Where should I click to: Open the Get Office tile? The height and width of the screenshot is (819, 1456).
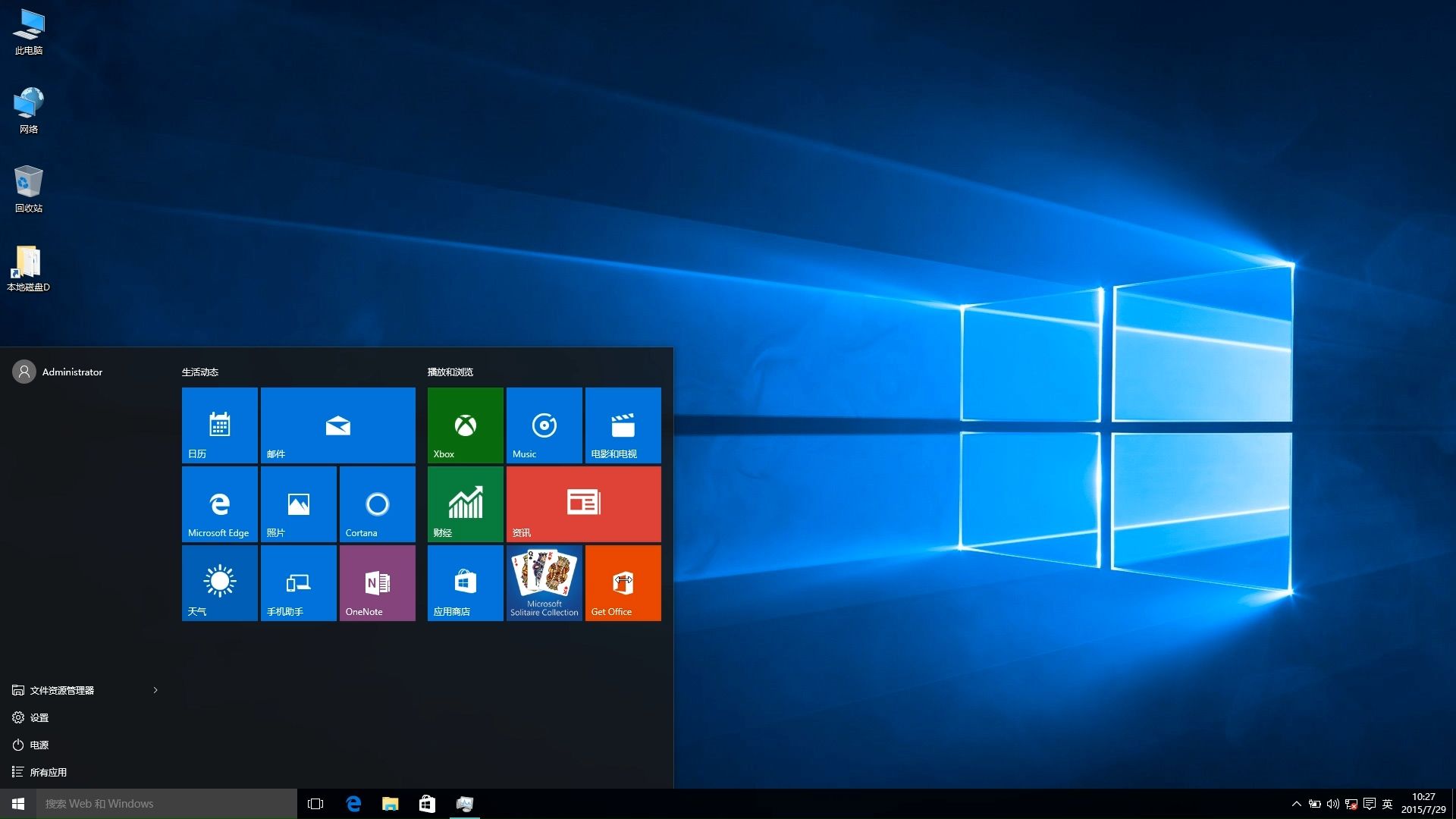pos(623,583)
